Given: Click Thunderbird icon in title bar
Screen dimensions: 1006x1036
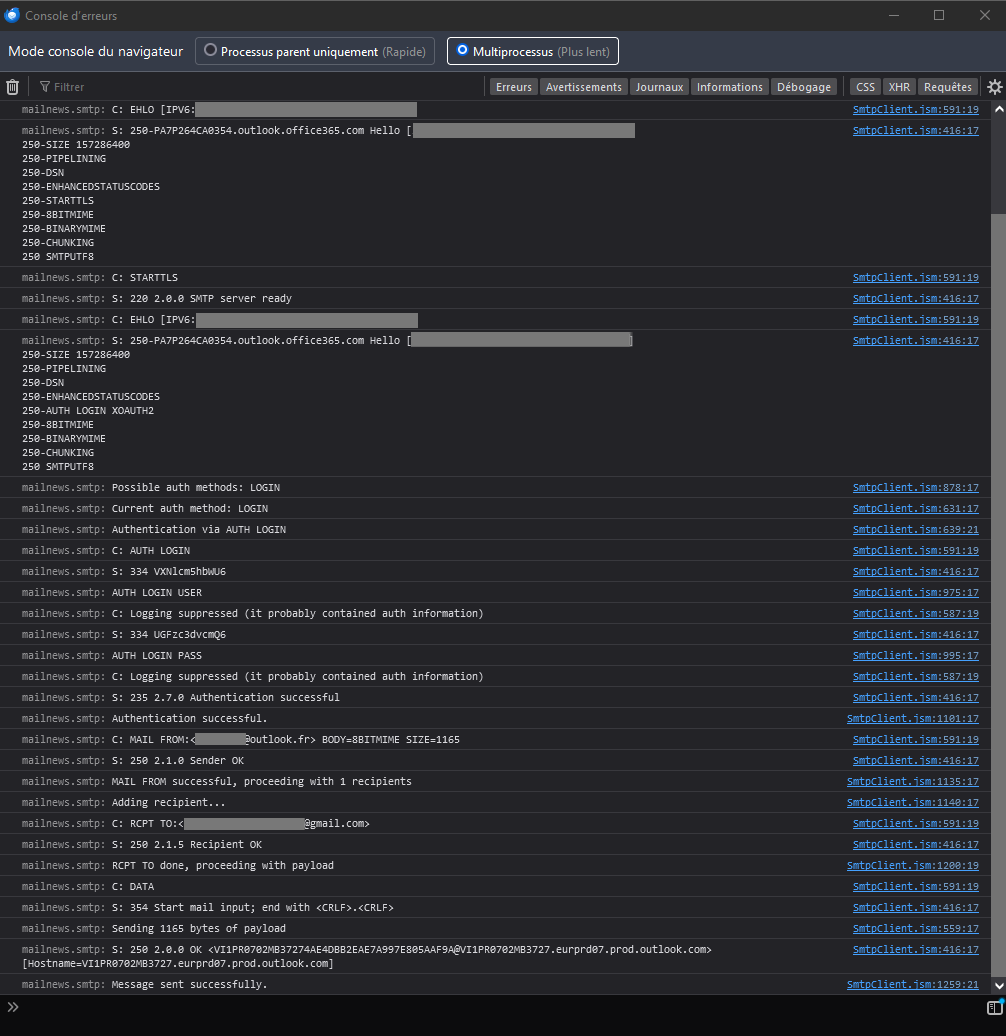Looking at the screenshot, I should pyautogui.click(x=12, y=15).
